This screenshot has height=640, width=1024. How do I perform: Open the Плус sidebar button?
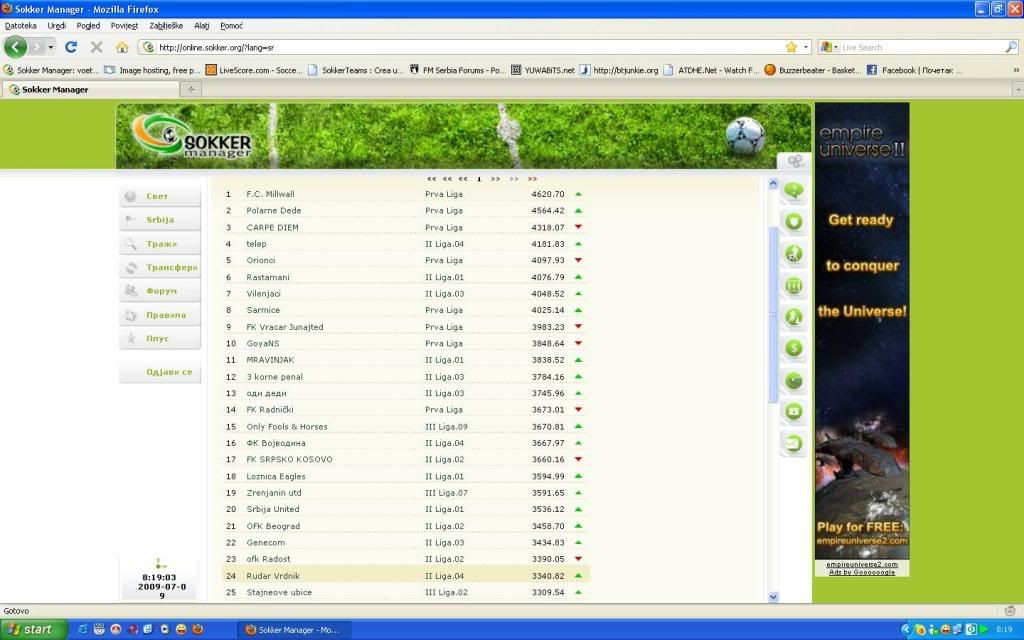160,338
